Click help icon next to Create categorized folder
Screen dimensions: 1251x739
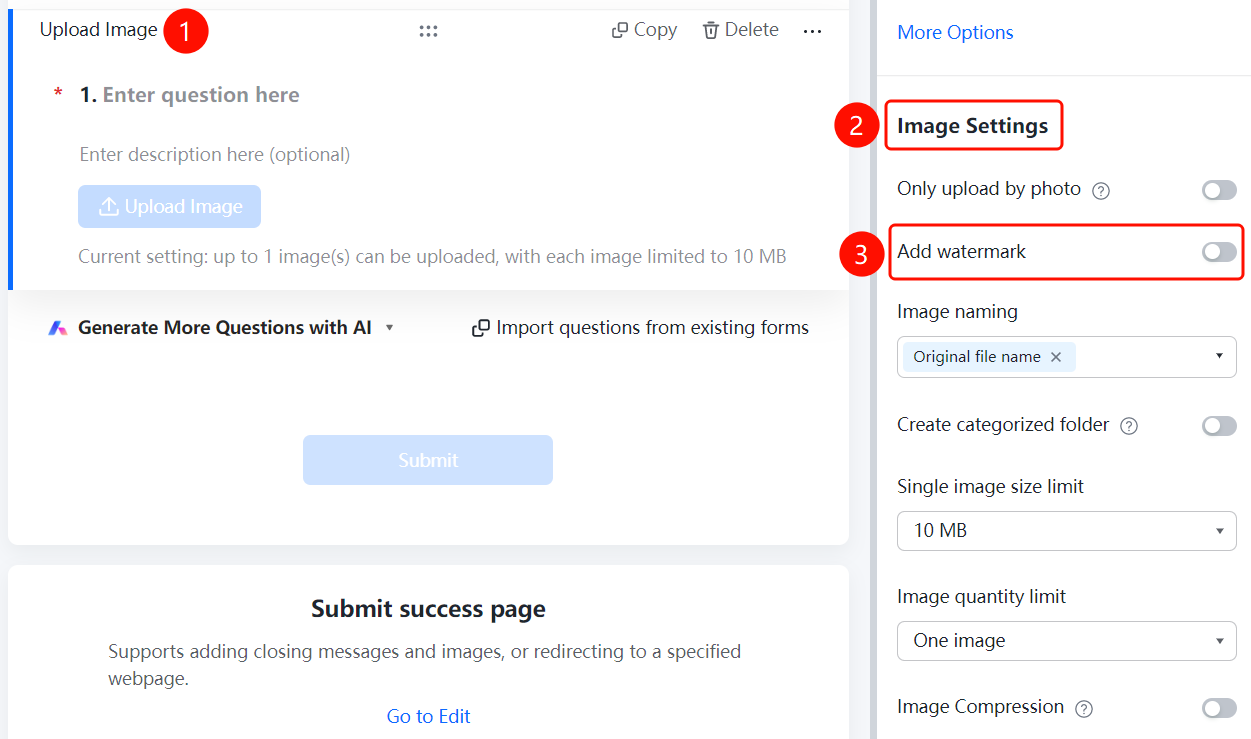click(1129, 426)
